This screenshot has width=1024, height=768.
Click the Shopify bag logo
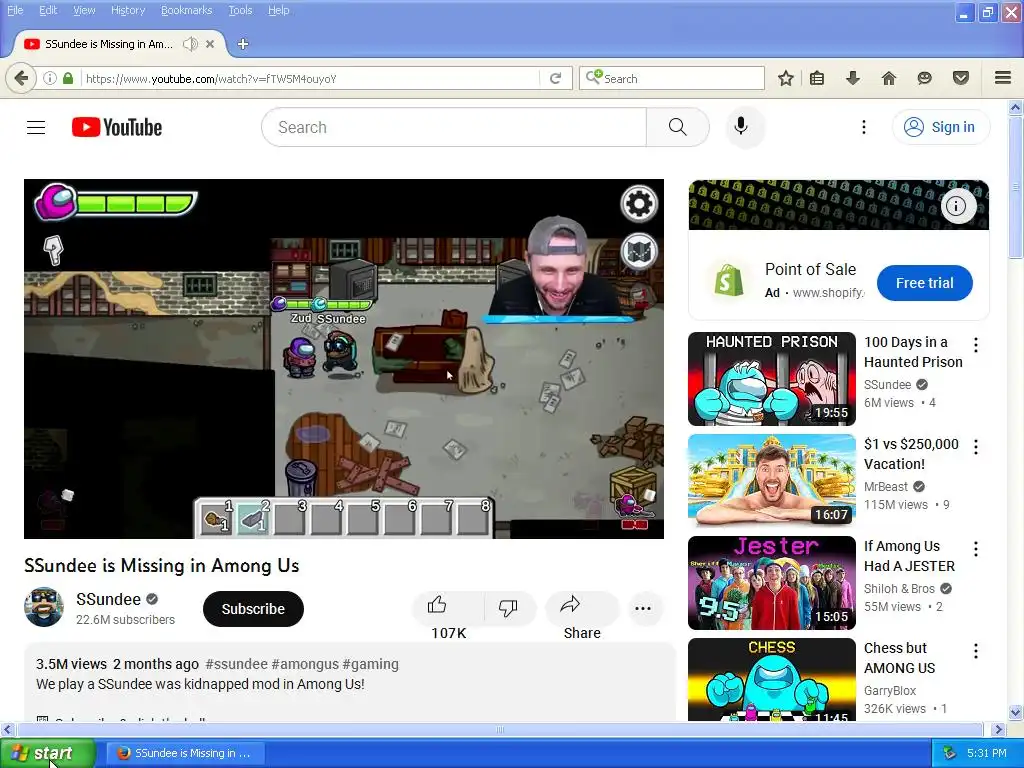(x=728, y=280)
